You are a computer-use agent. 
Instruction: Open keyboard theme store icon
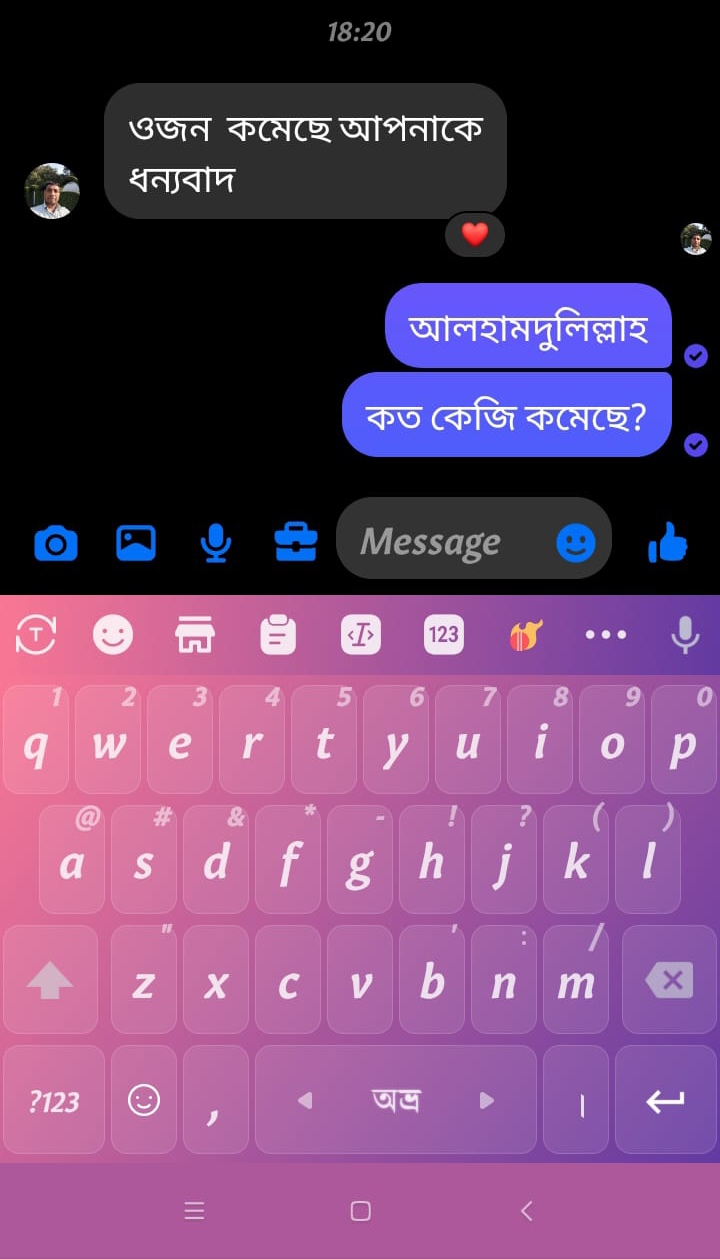(195, 634)
